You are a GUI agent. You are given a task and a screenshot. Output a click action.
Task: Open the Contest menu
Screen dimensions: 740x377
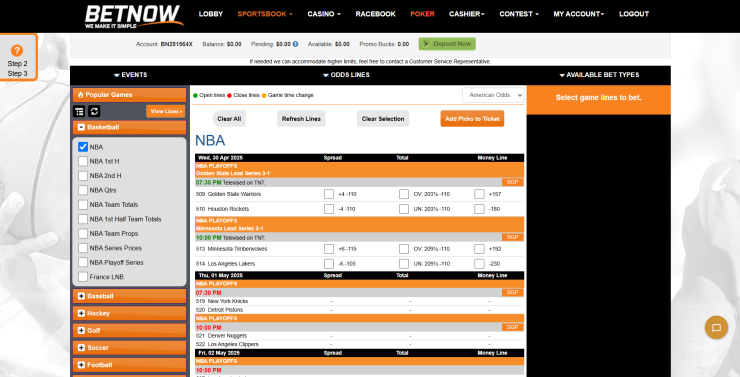(x=519, y=14)
